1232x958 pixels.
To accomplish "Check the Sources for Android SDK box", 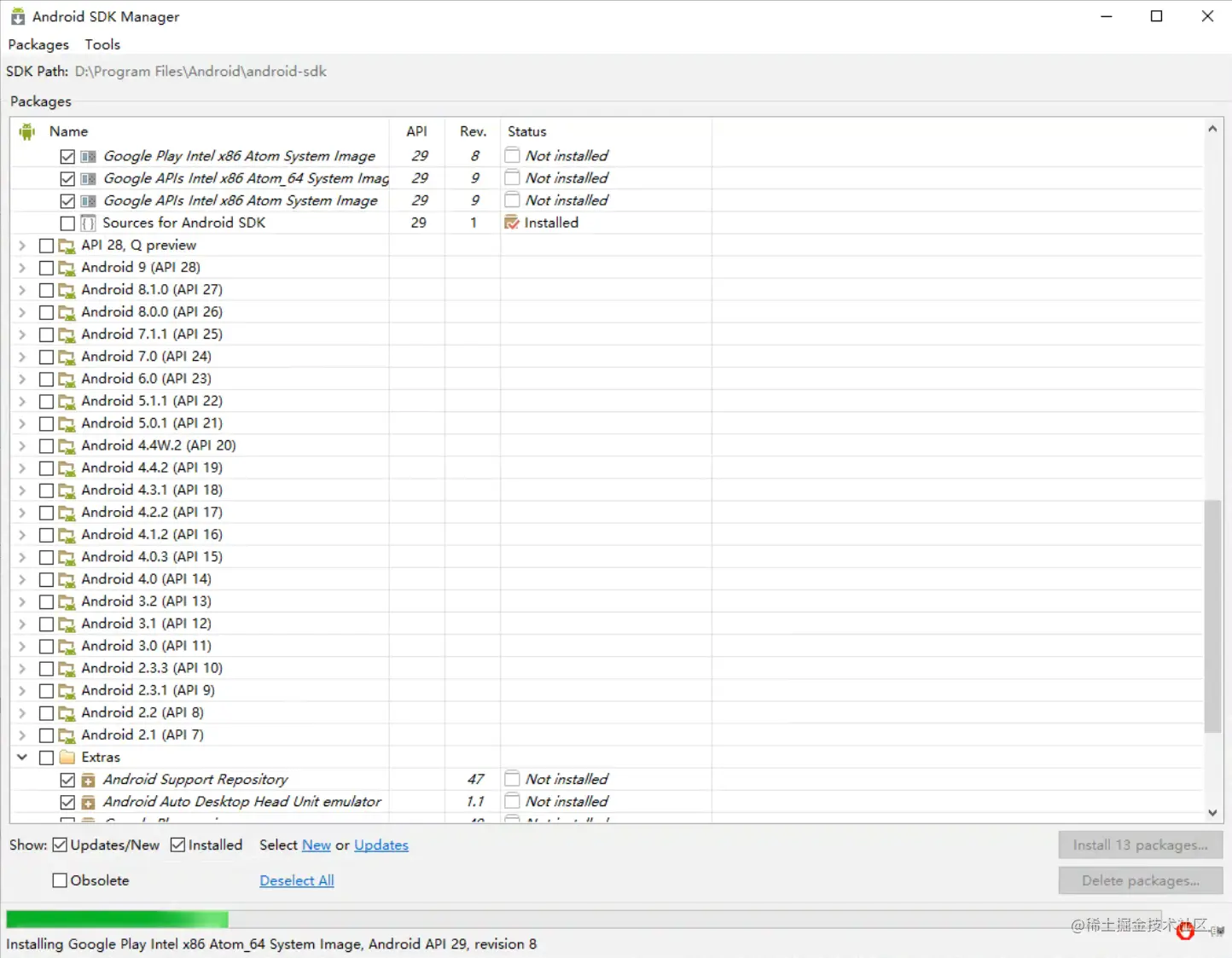I will [x=67, y=223].
